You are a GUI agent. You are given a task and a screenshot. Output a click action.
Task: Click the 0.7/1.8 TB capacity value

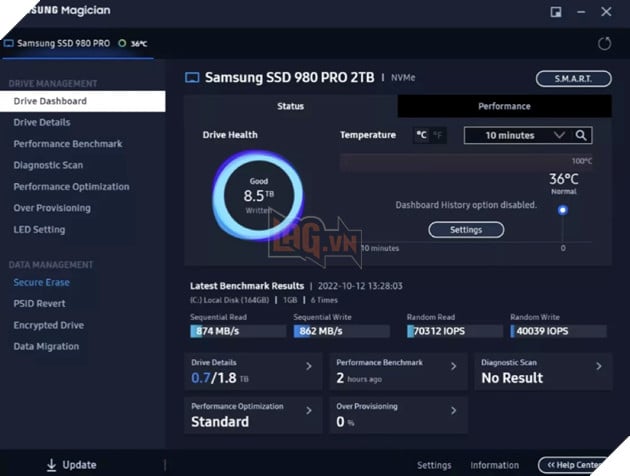[220, 378]
